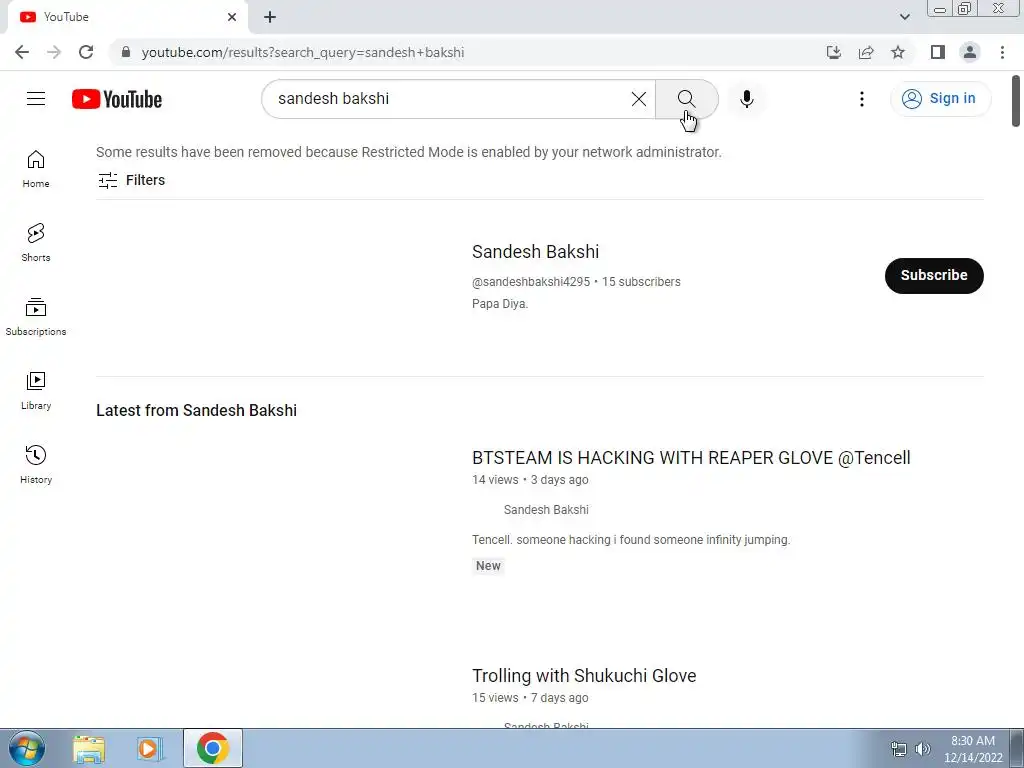The height and width of the screenshot is (768, 1024).
Task: Open Home in the sidebar
Action: pos(36,169)
